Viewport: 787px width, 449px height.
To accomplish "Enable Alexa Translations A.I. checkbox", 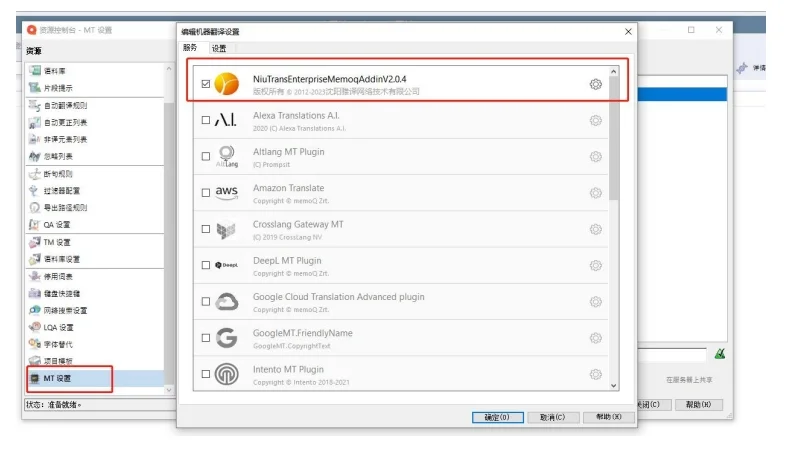I will coord(206,120).
